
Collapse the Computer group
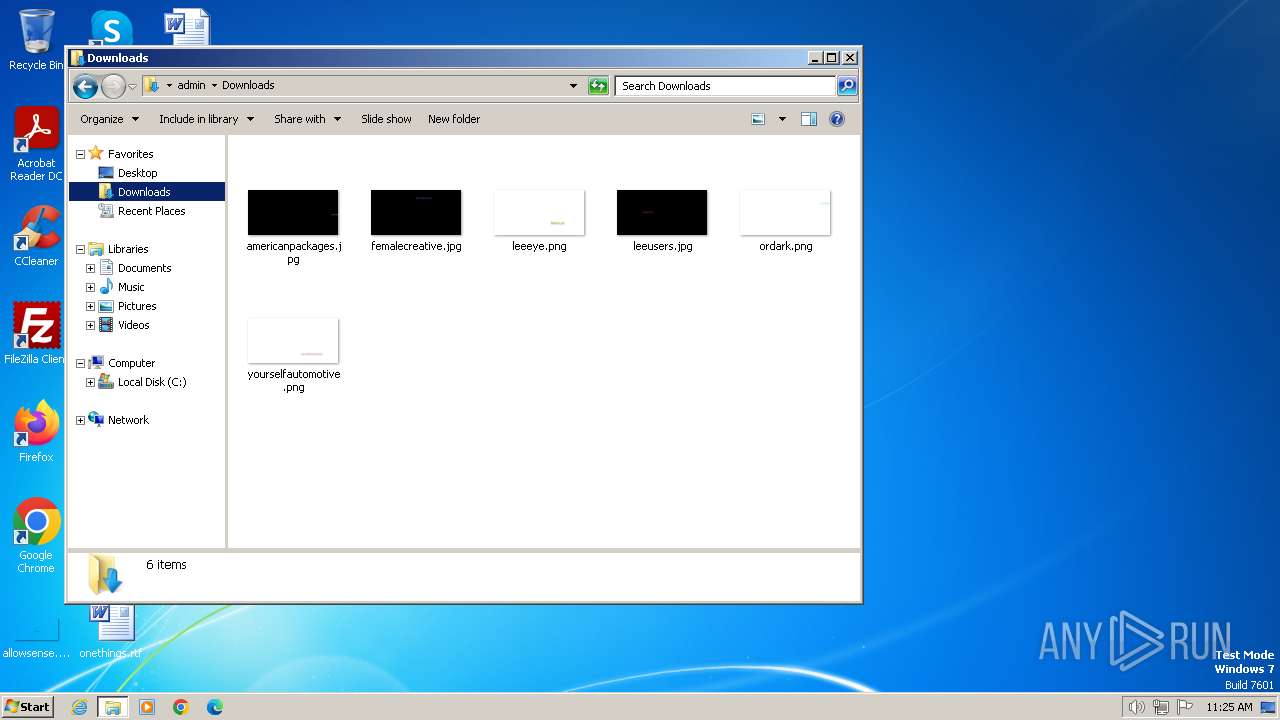[80, 363]
